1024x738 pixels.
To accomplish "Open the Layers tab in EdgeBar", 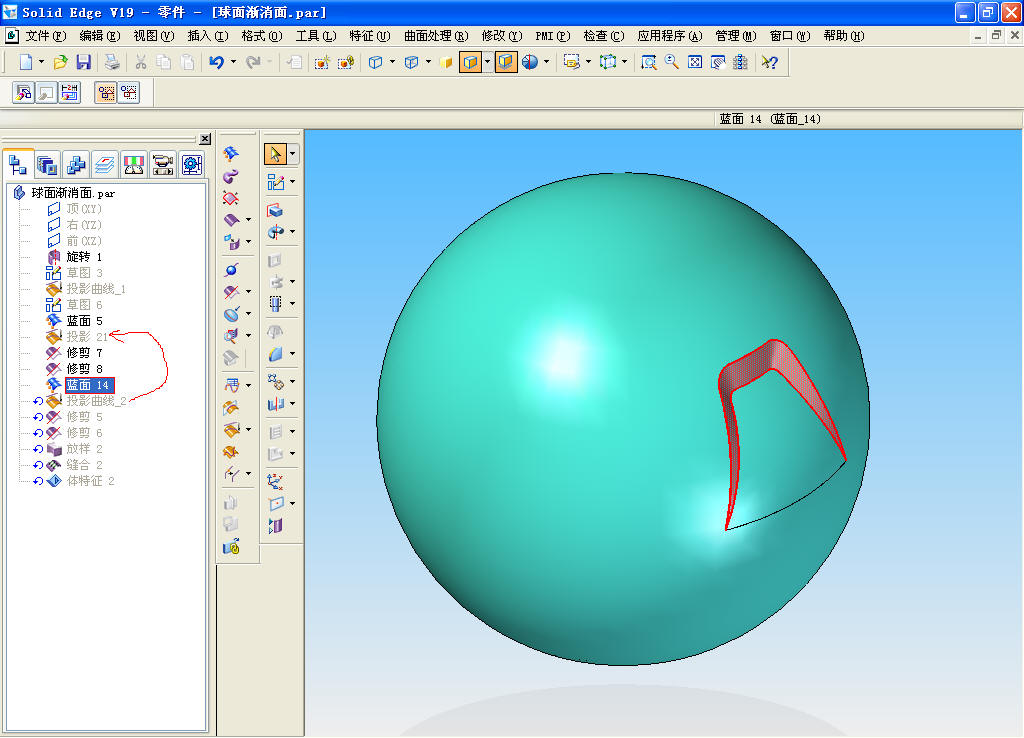I will coord(104,165).
